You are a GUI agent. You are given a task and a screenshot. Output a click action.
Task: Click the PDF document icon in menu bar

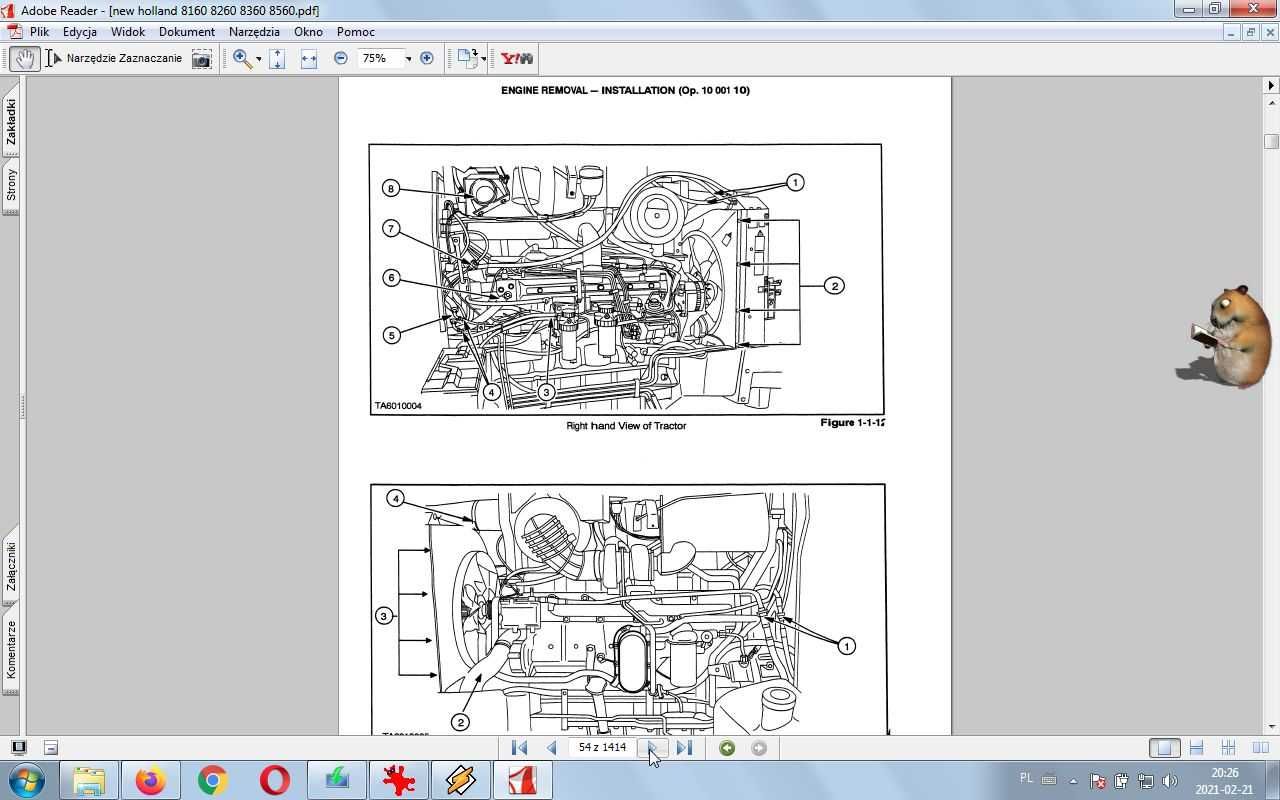tap(14, 32)
